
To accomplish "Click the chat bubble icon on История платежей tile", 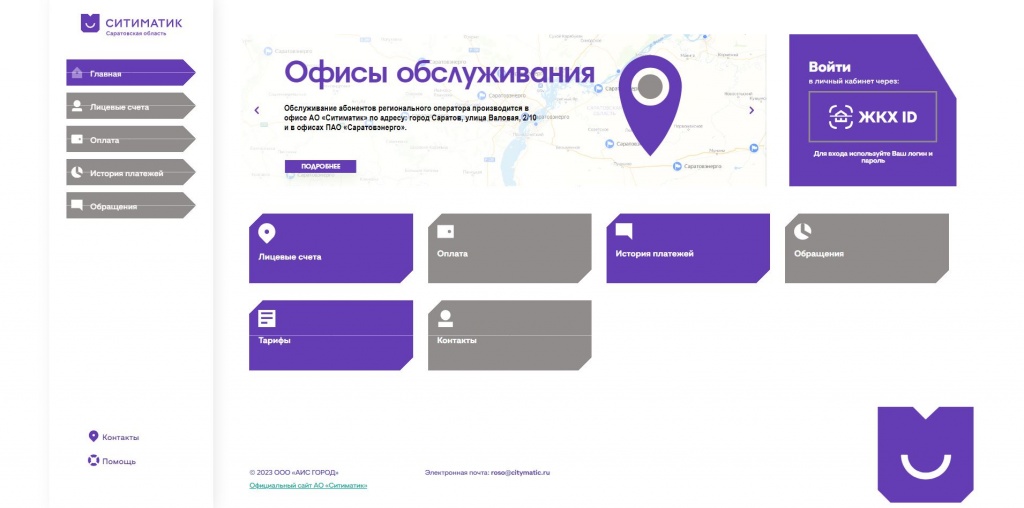I will (x=624, y=231).
